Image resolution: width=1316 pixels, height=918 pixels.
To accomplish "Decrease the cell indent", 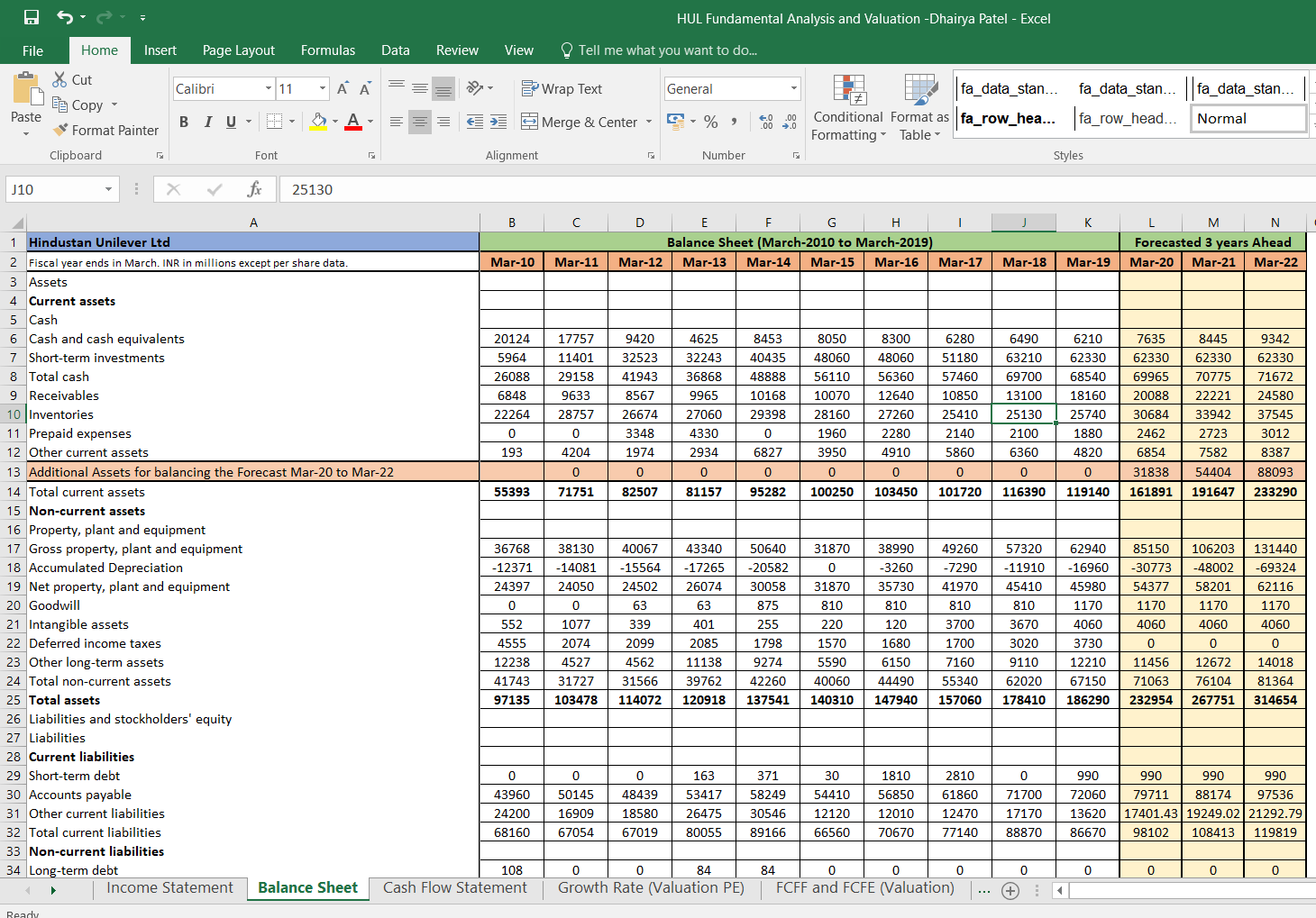I will coord(475,122).
